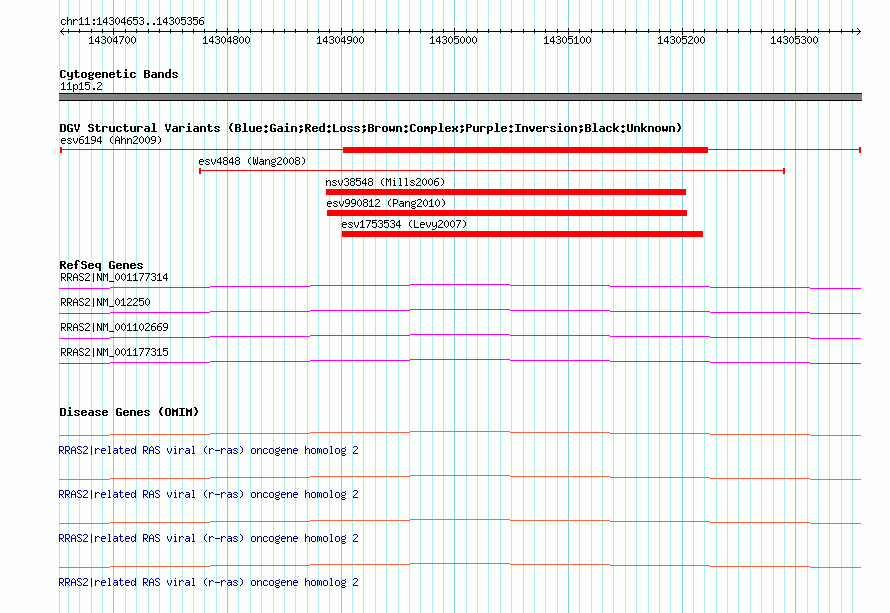
Task: Click the red loss bar of esv990812
Action: tap(507, 213)
